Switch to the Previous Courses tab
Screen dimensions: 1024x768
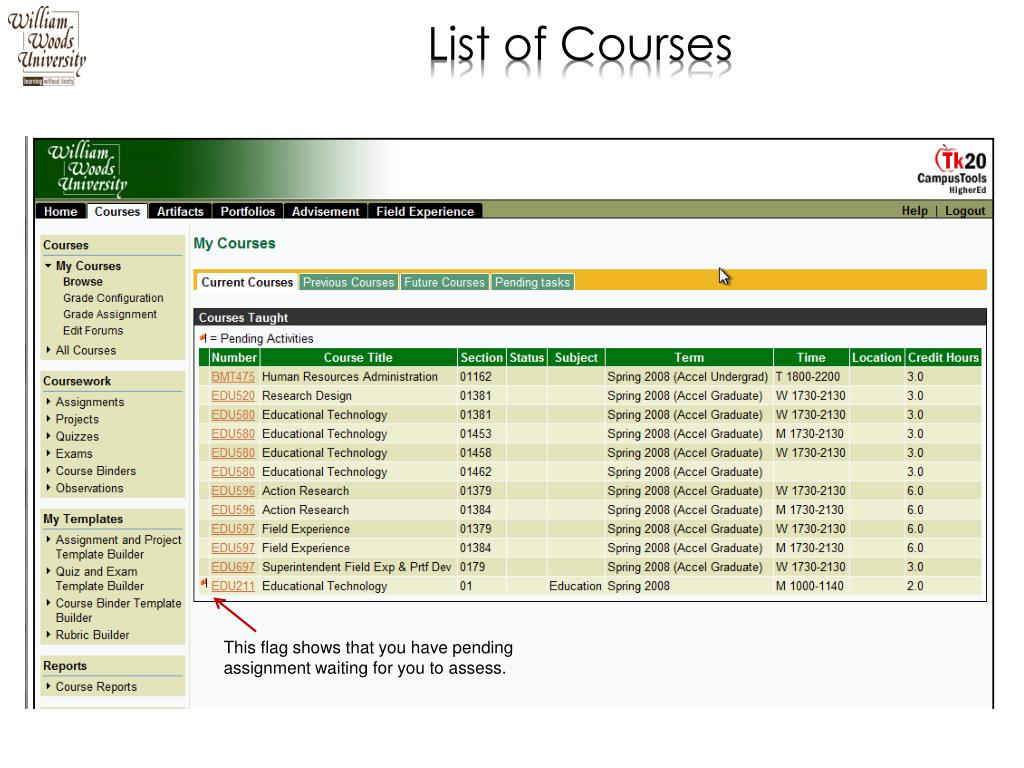click(348, 282)
